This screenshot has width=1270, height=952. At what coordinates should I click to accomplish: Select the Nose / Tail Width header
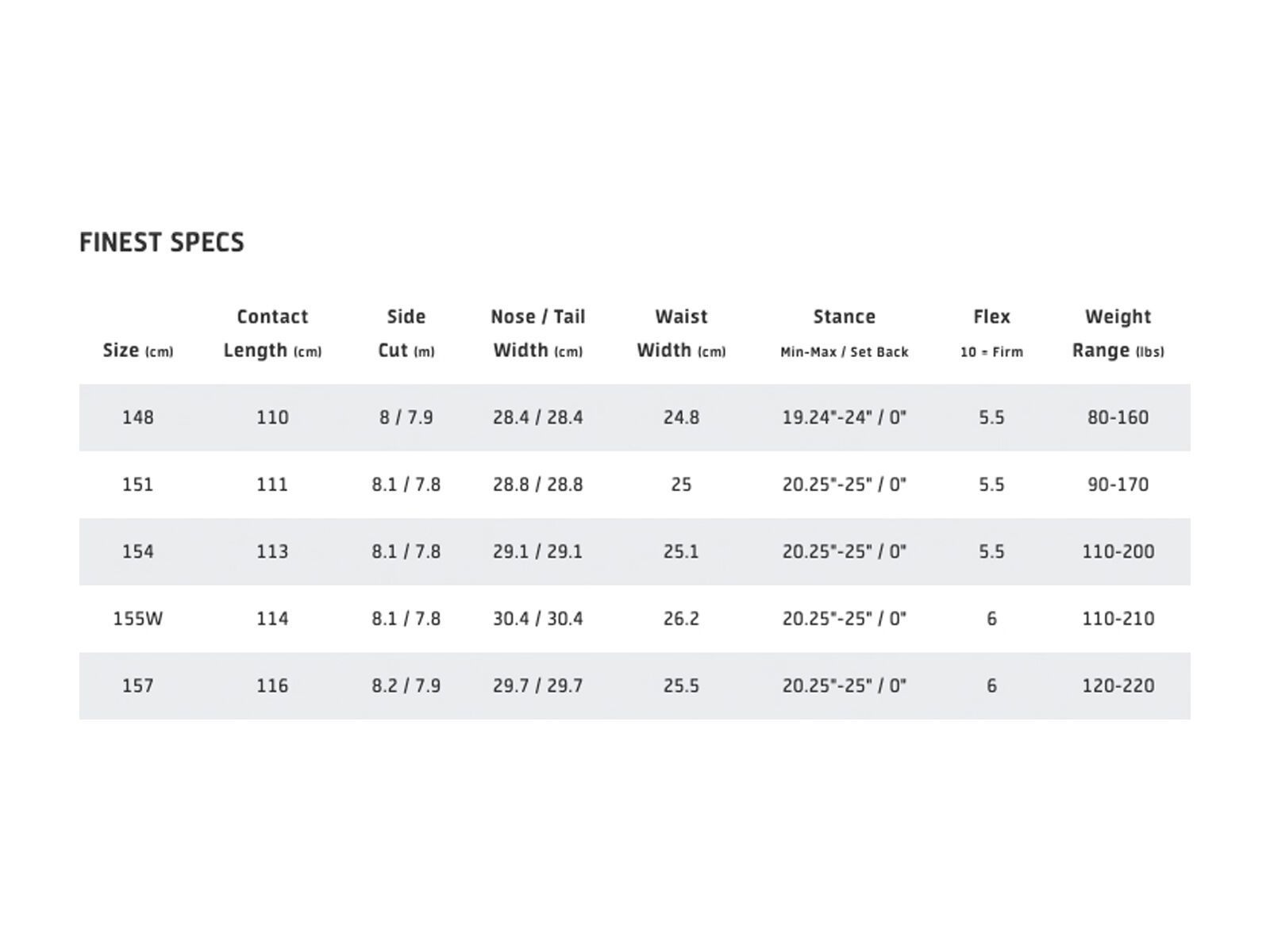click(537, 333)
